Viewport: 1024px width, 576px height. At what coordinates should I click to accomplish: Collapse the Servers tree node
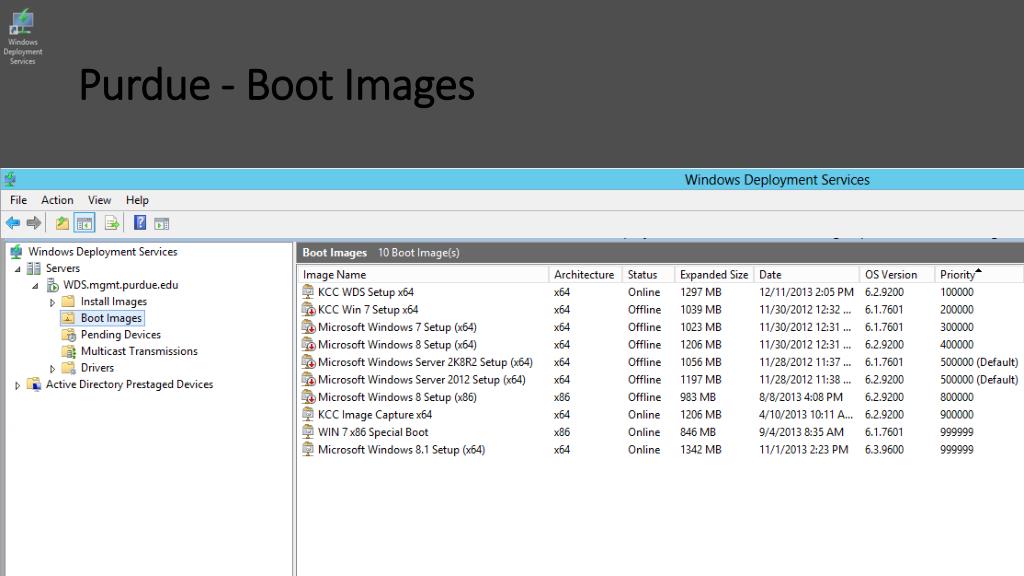pos(18,269)
